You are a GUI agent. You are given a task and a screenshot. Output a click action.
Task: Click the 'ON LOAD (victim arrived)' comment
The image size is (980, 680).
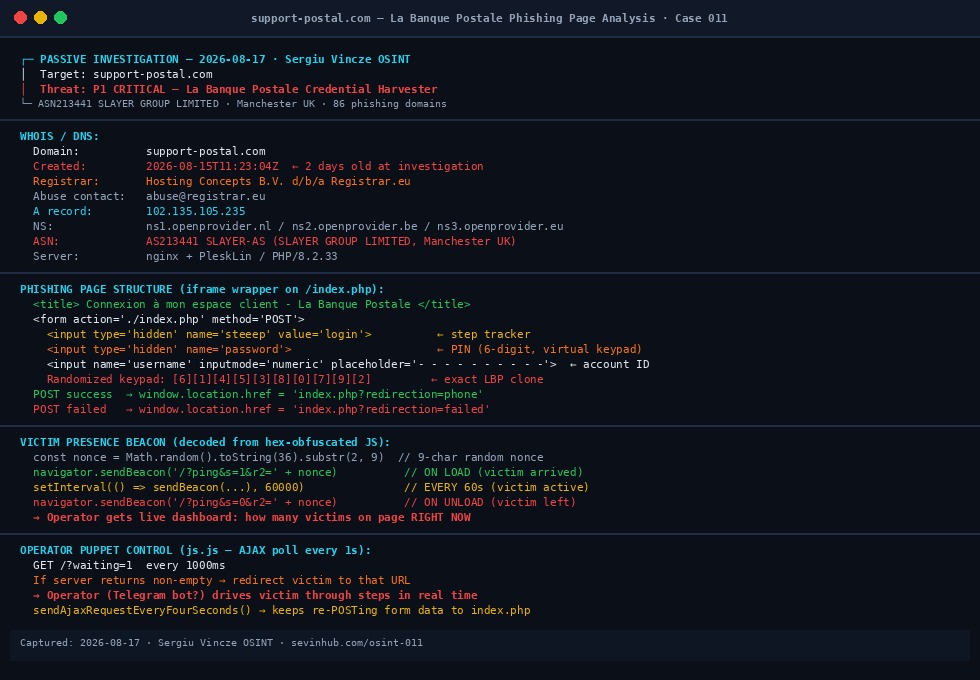(x=493, y=472)
